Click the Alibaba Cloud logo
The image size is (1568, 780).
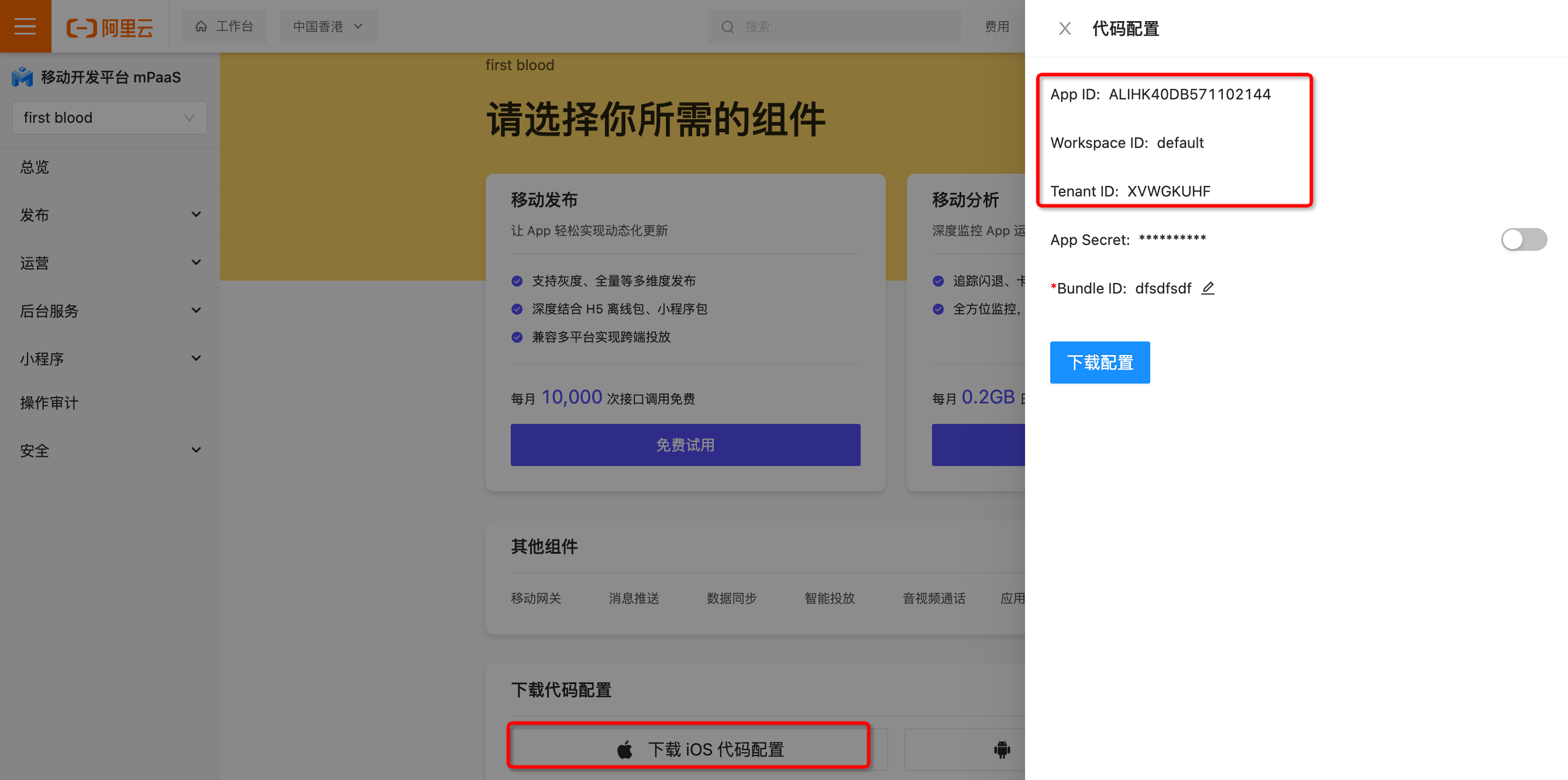tap(109, 27)
